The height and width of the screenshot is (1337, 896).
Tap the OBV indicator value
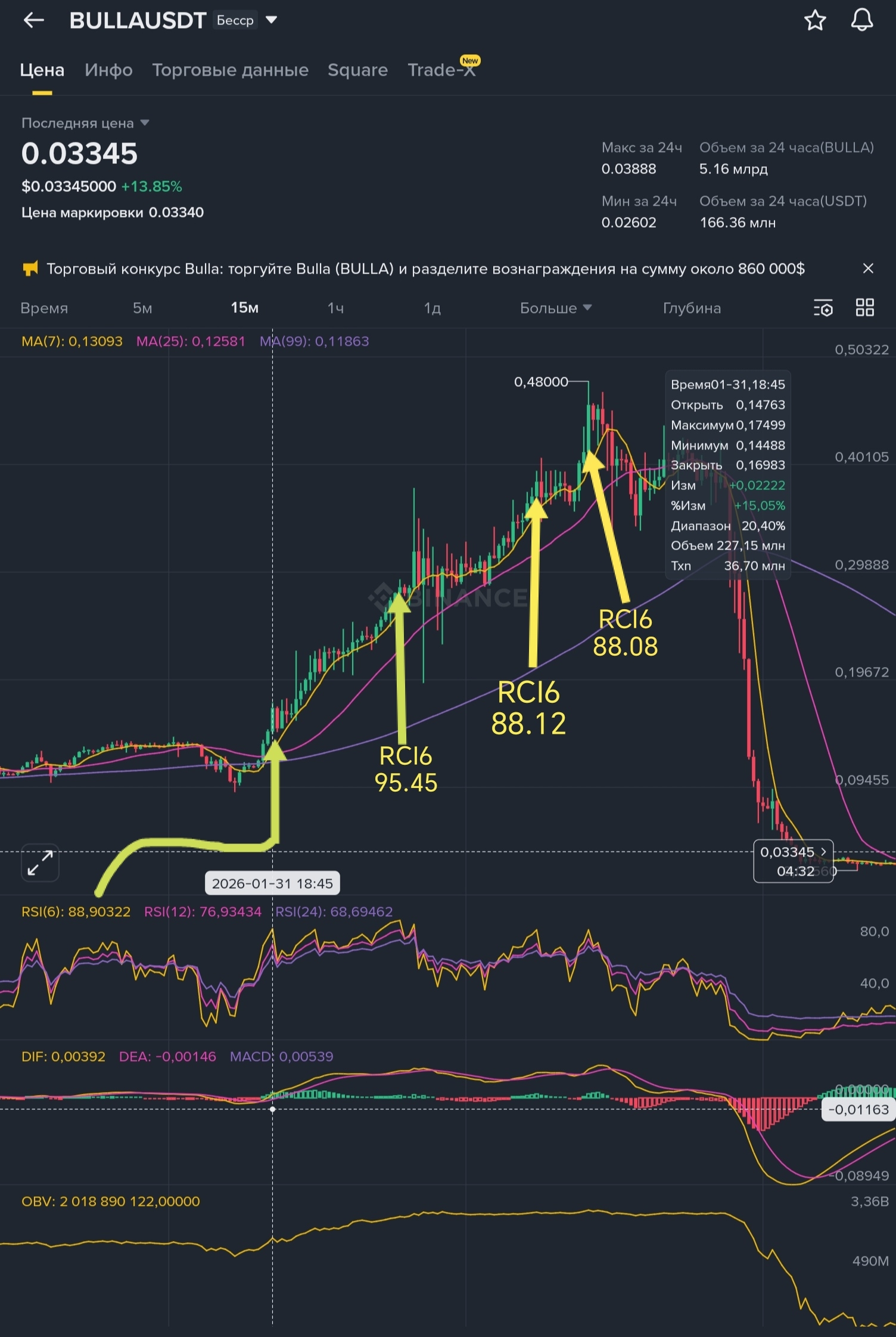(x=111, y=1202)
